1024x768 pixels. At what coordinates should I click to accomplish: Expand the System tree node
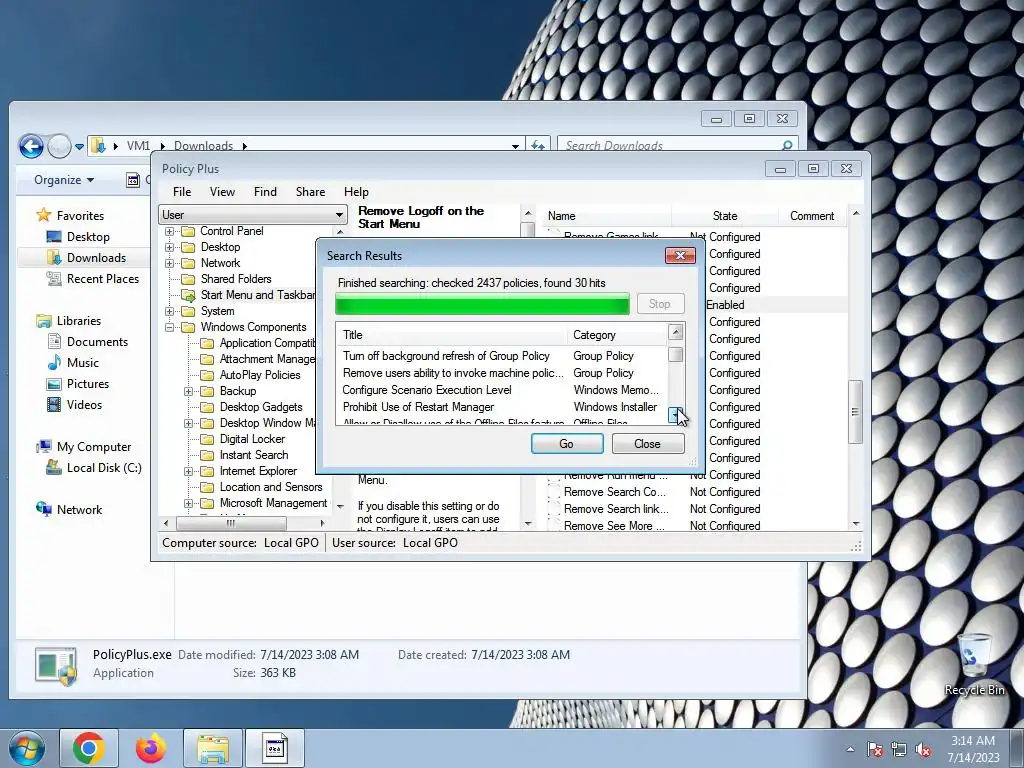170,311
